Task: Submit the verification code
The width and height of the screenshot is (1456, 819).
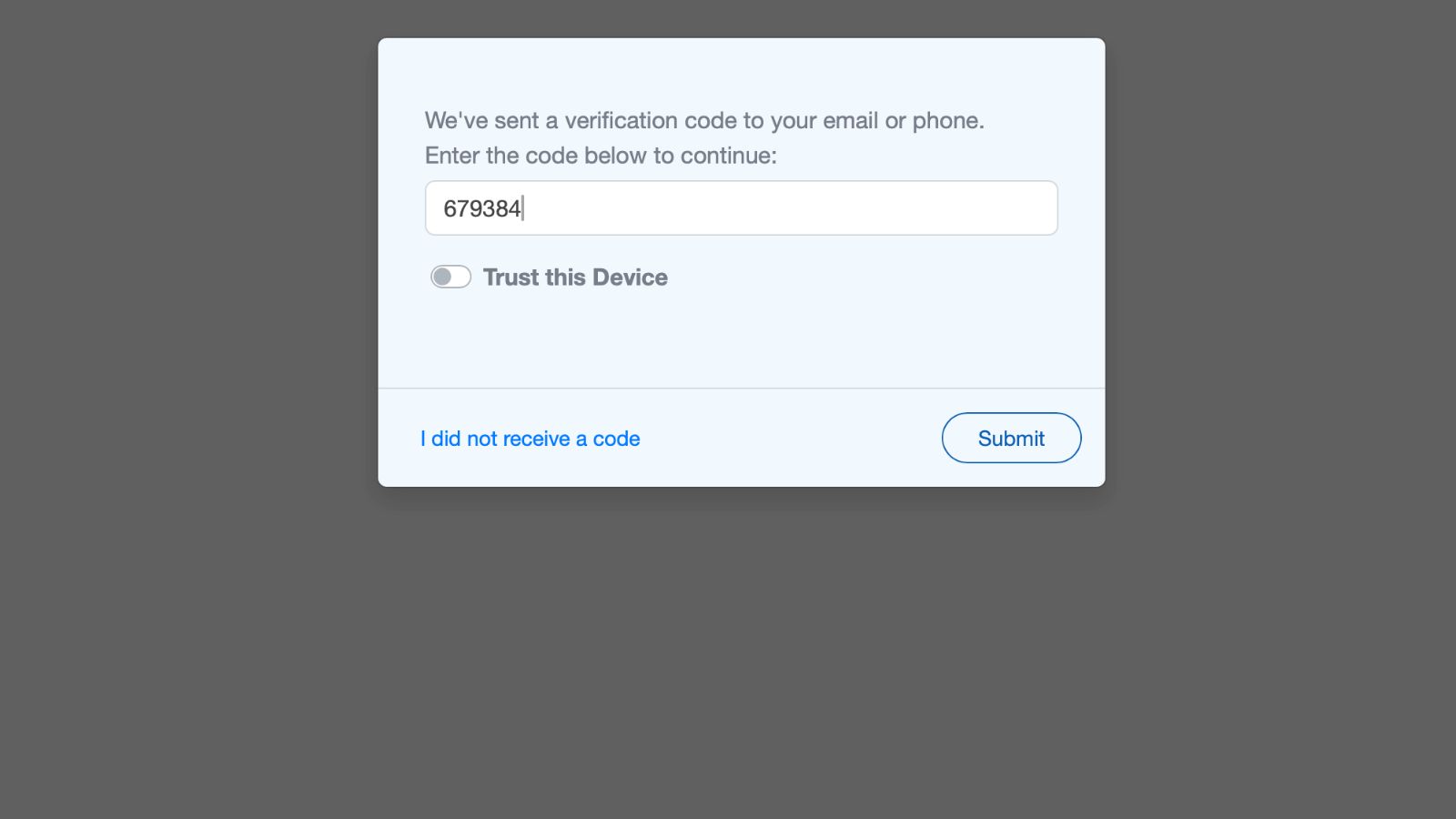Action: pyautogui.click(x=1011, y=438)
